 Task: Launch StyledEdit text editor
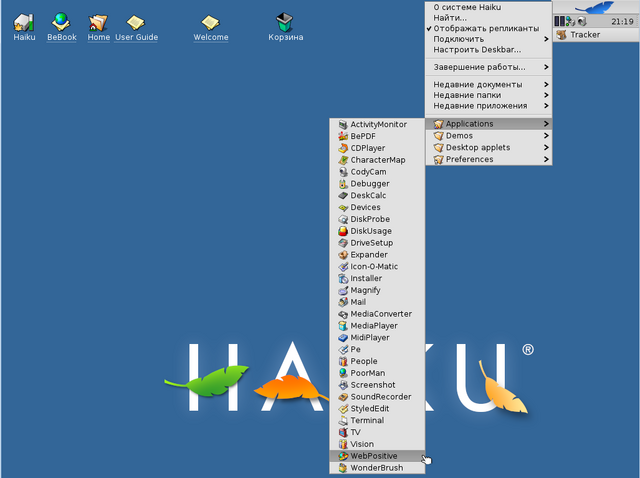pos(377,409)
